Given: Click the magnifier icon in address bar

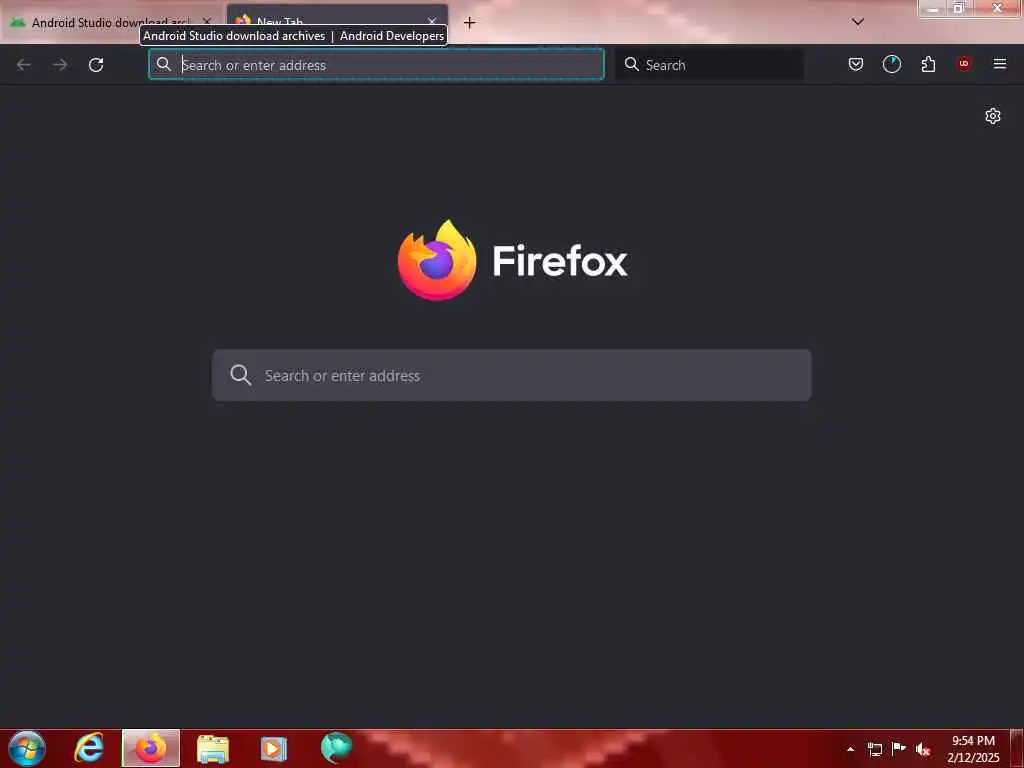Looking at the screenshot, I should pos(164,64).
